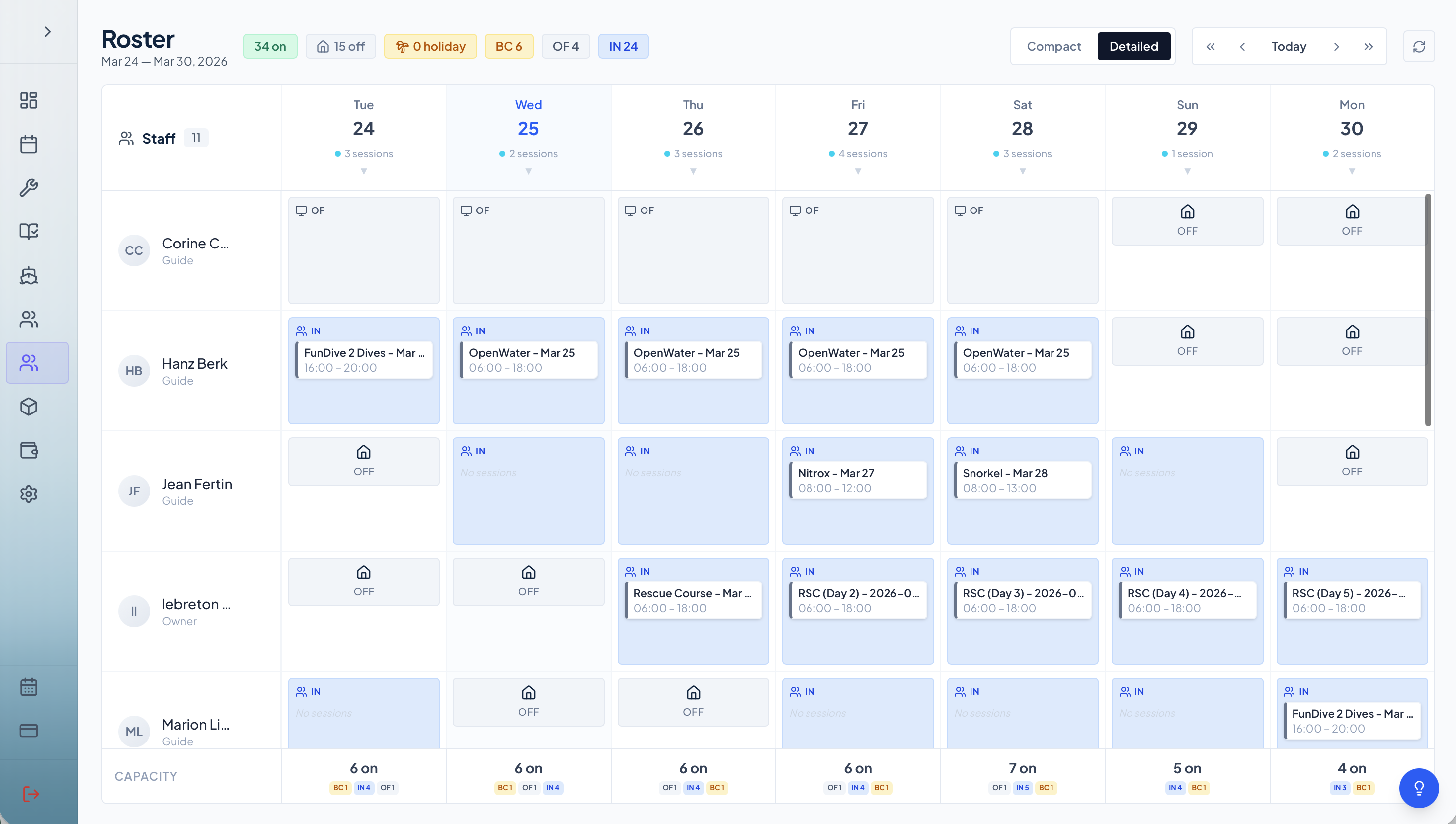The height and width of the screenshot is (824, 1456).
Task: Open Corine C... staff row
Action: click(x=191, y=250)
